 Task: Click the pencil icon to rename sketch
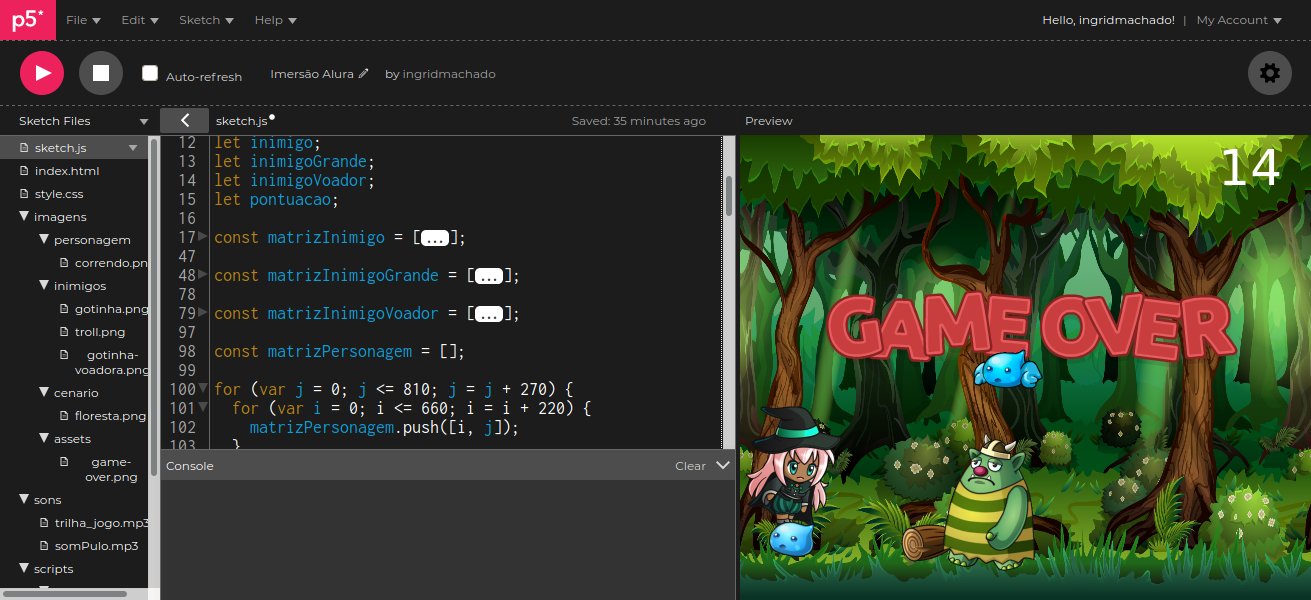(x=364, y=74)
